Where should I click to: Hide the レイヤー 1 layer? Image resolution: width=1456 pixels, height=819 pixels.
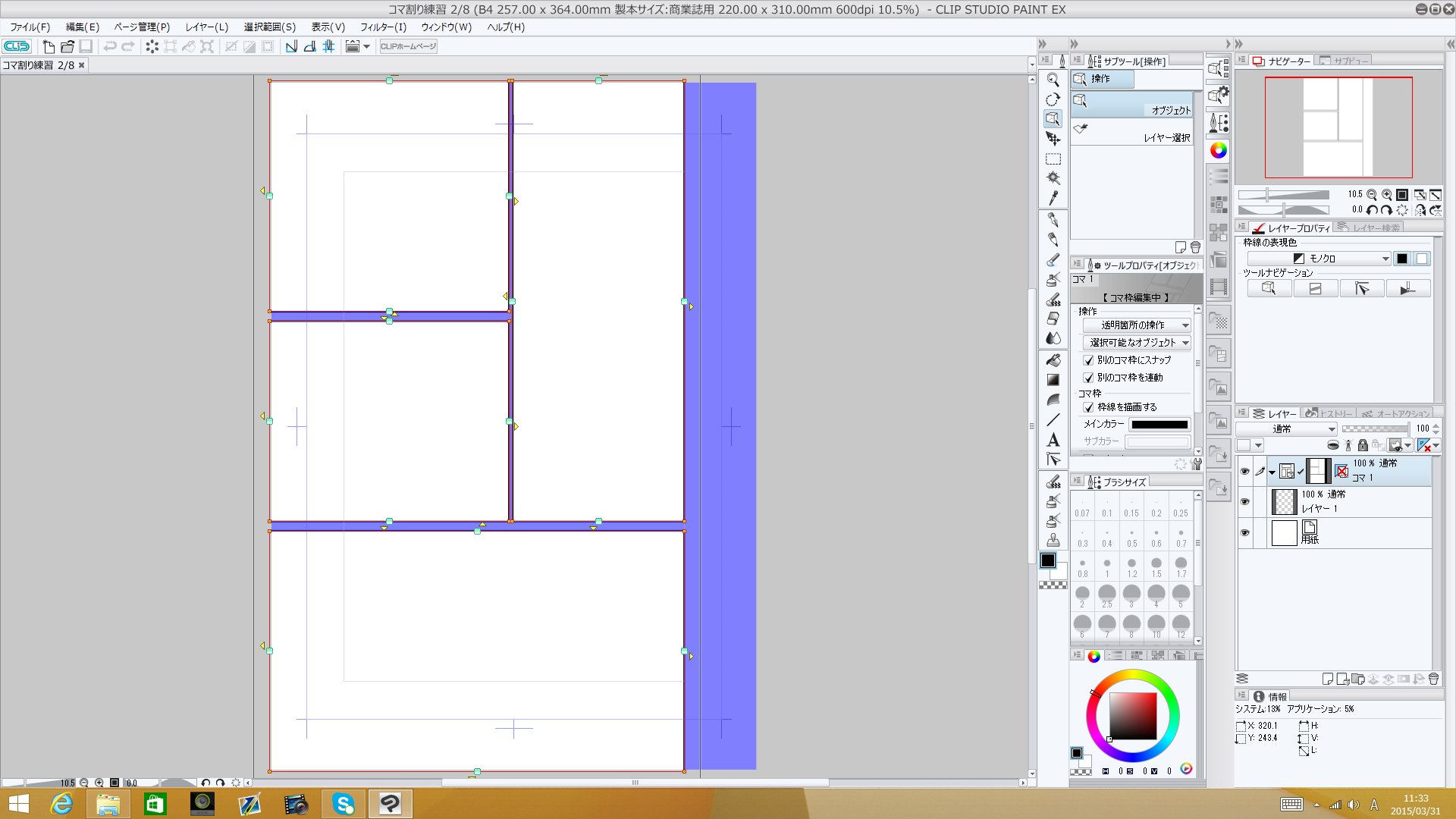(x=1244, y=502)
